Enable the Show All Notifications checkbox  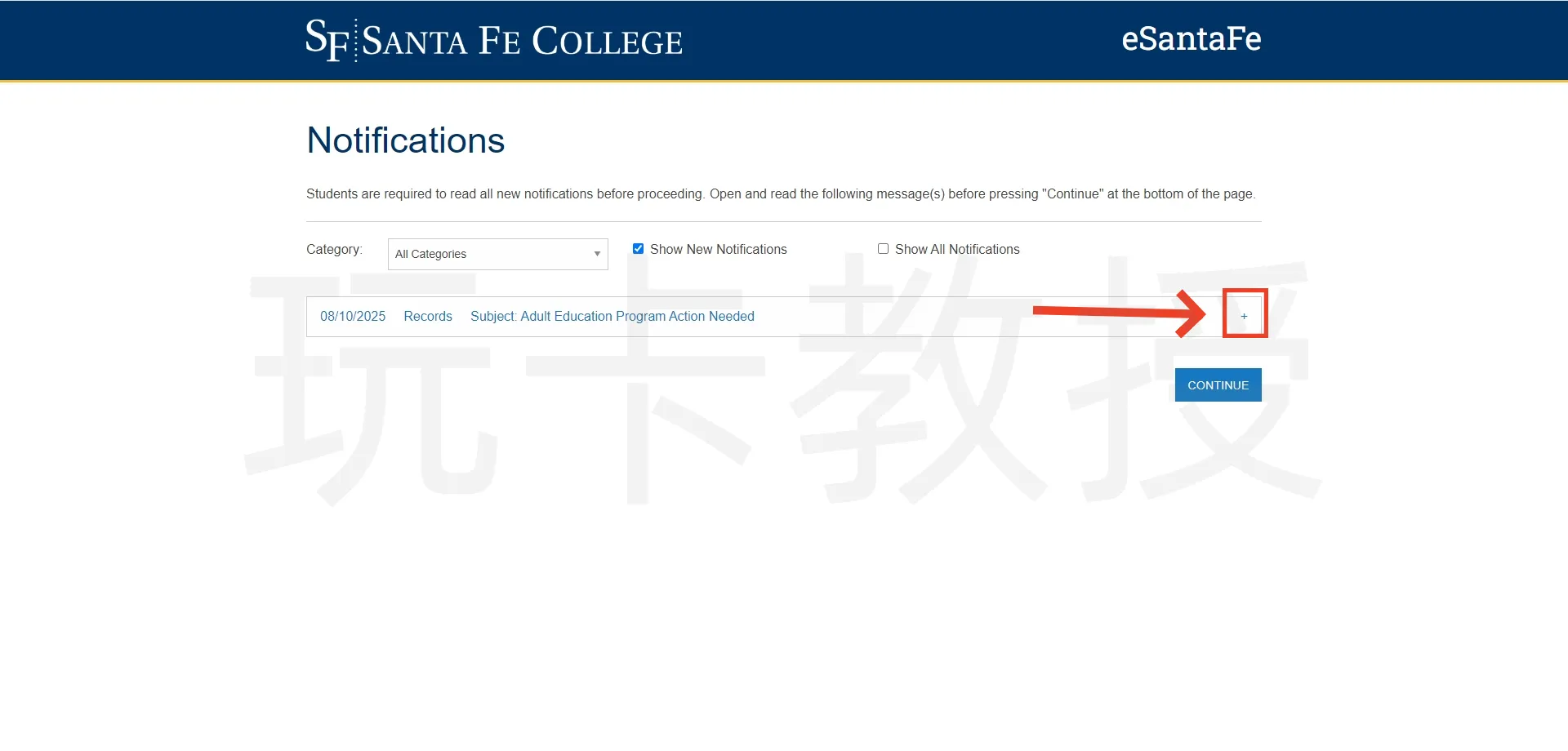tap(883, 249)
